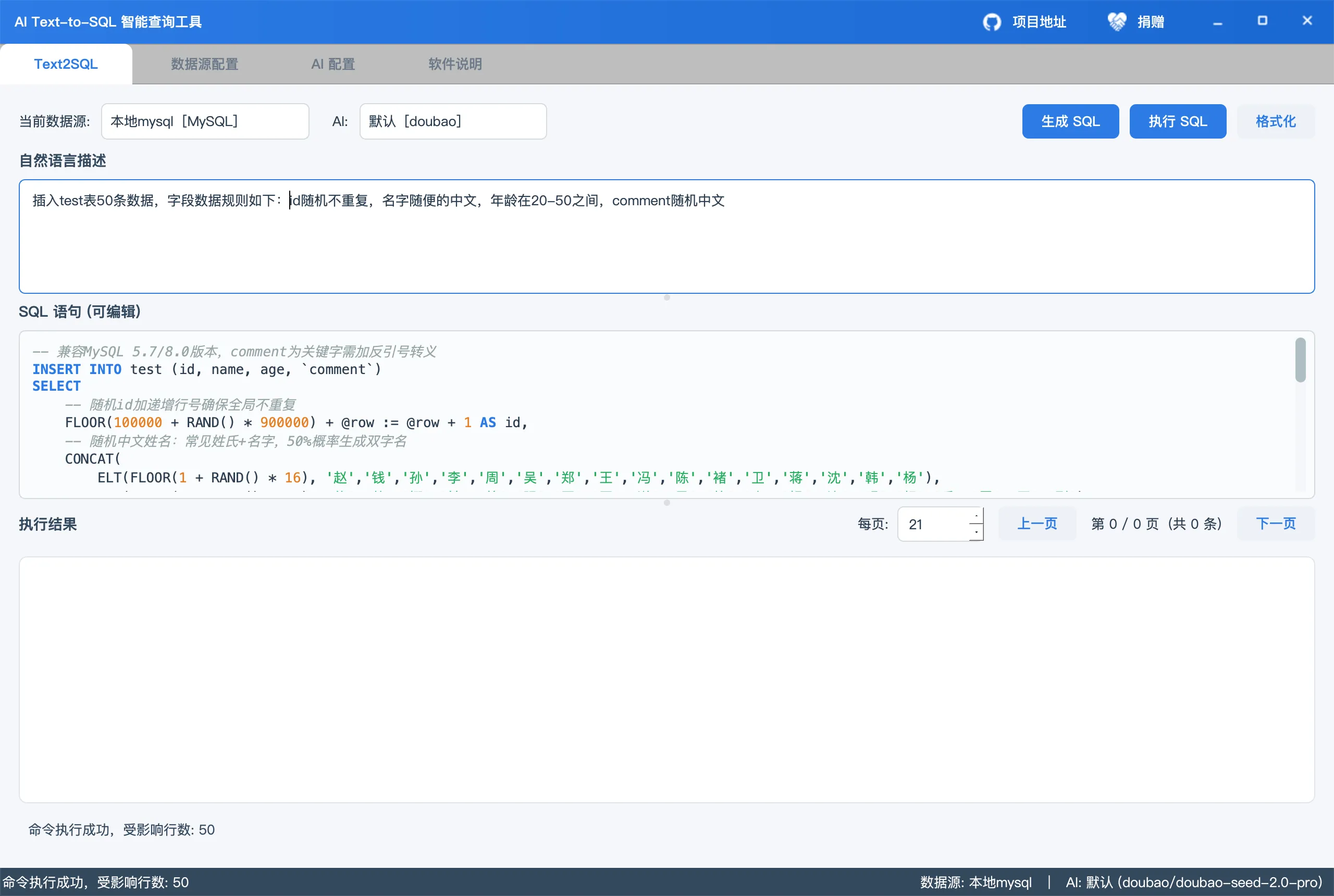Click the 第 0 / 0 页 page indicator

pos(1156,524)
